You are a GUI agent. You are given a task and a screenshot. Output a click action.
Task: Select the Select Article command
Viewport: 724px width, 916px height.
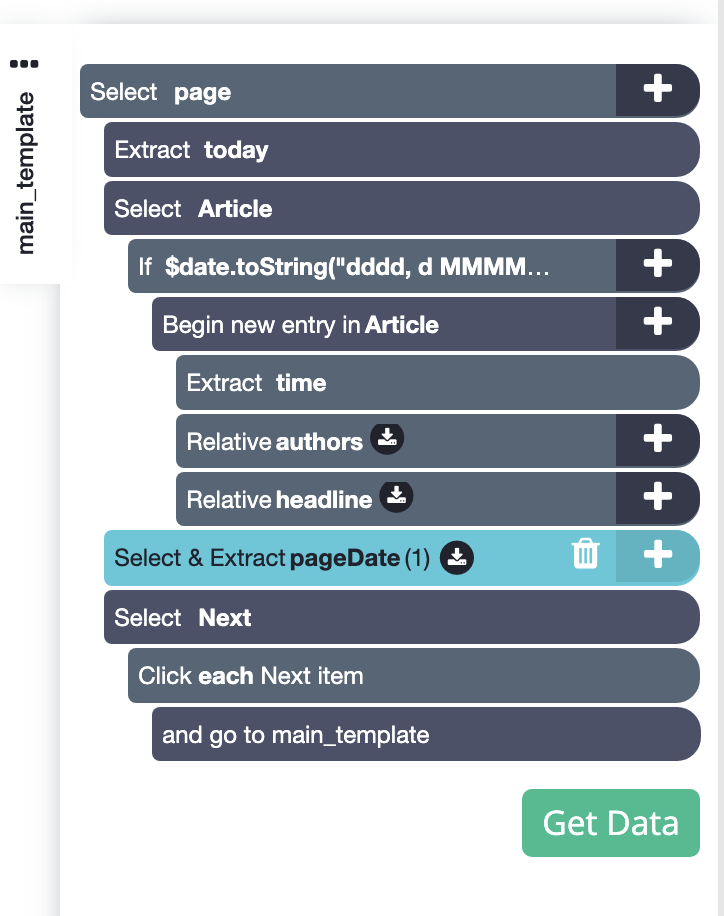click(400, 208)
